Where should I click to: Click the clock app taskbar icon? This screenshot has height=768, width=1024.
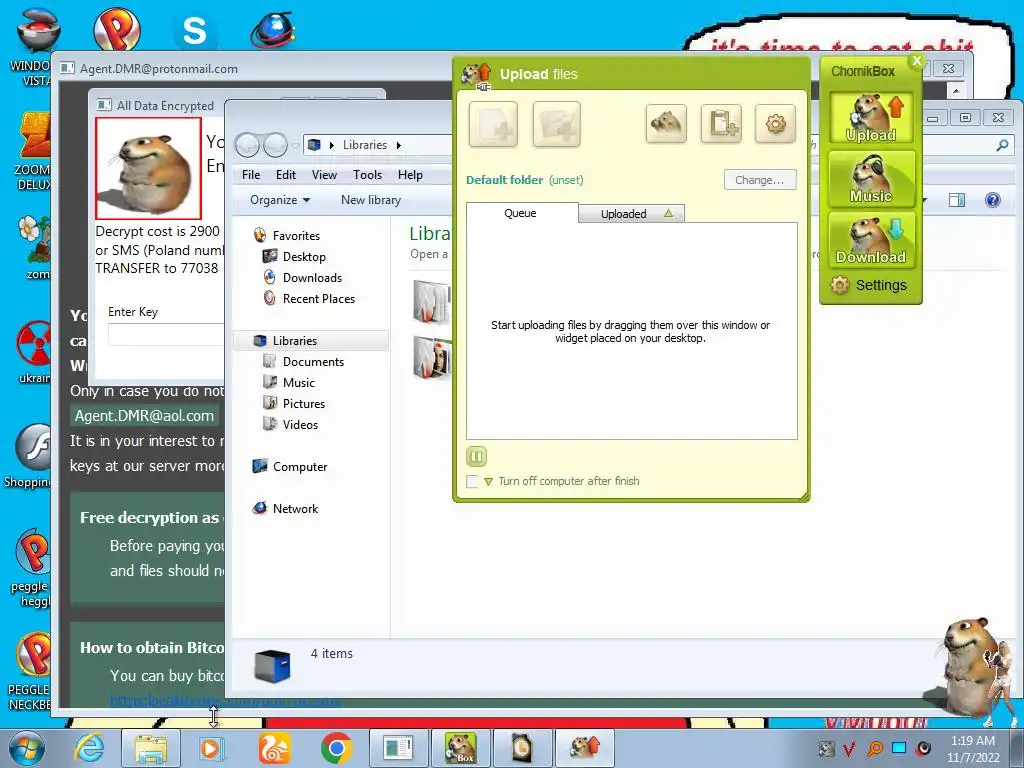tap(522, 748)
